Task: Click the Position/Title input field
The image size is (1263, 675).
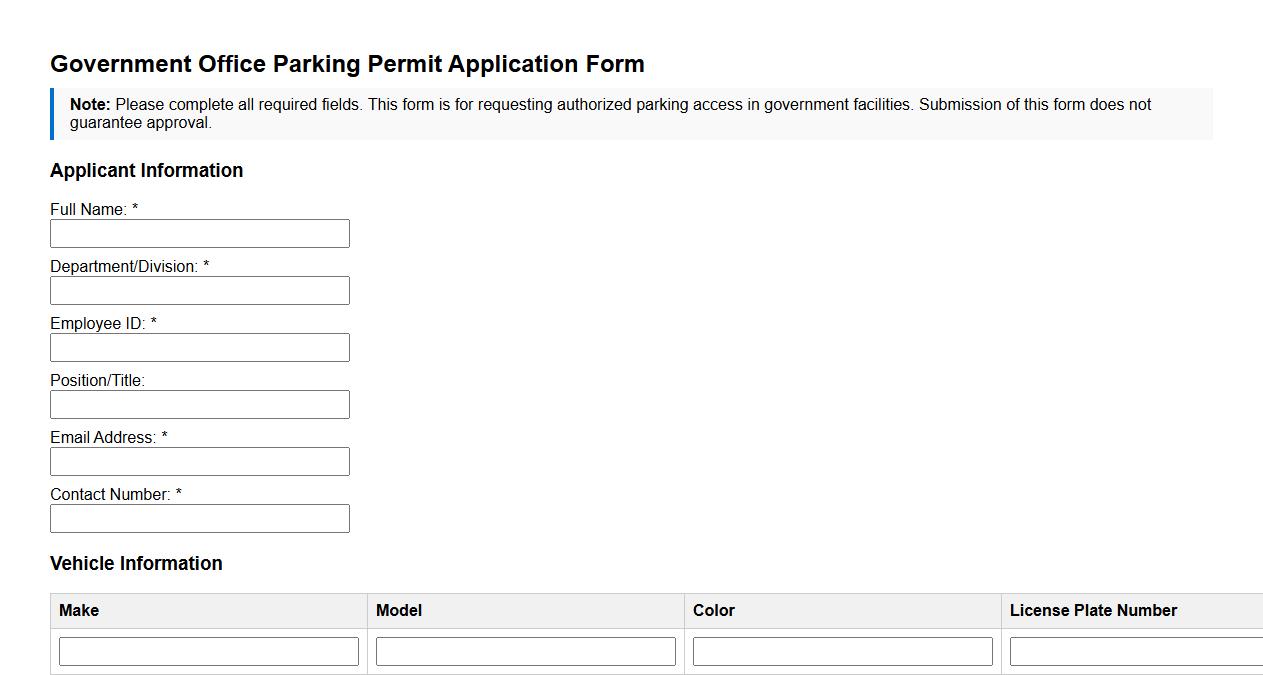Action: [x=200, y=404]
